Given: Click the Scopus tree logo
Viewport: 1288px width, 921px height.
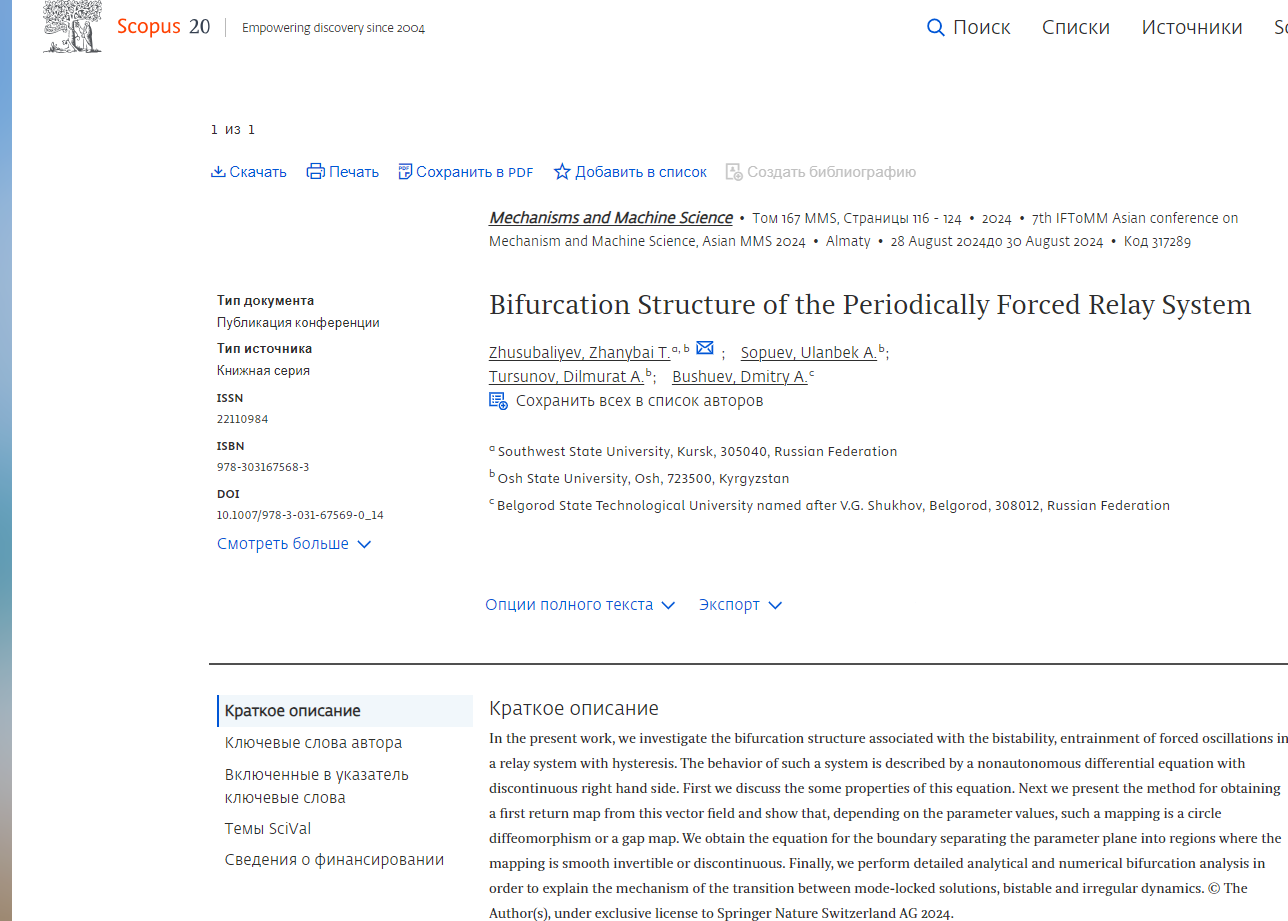Looking at the screenshot, I should click(x=72, y=26).
